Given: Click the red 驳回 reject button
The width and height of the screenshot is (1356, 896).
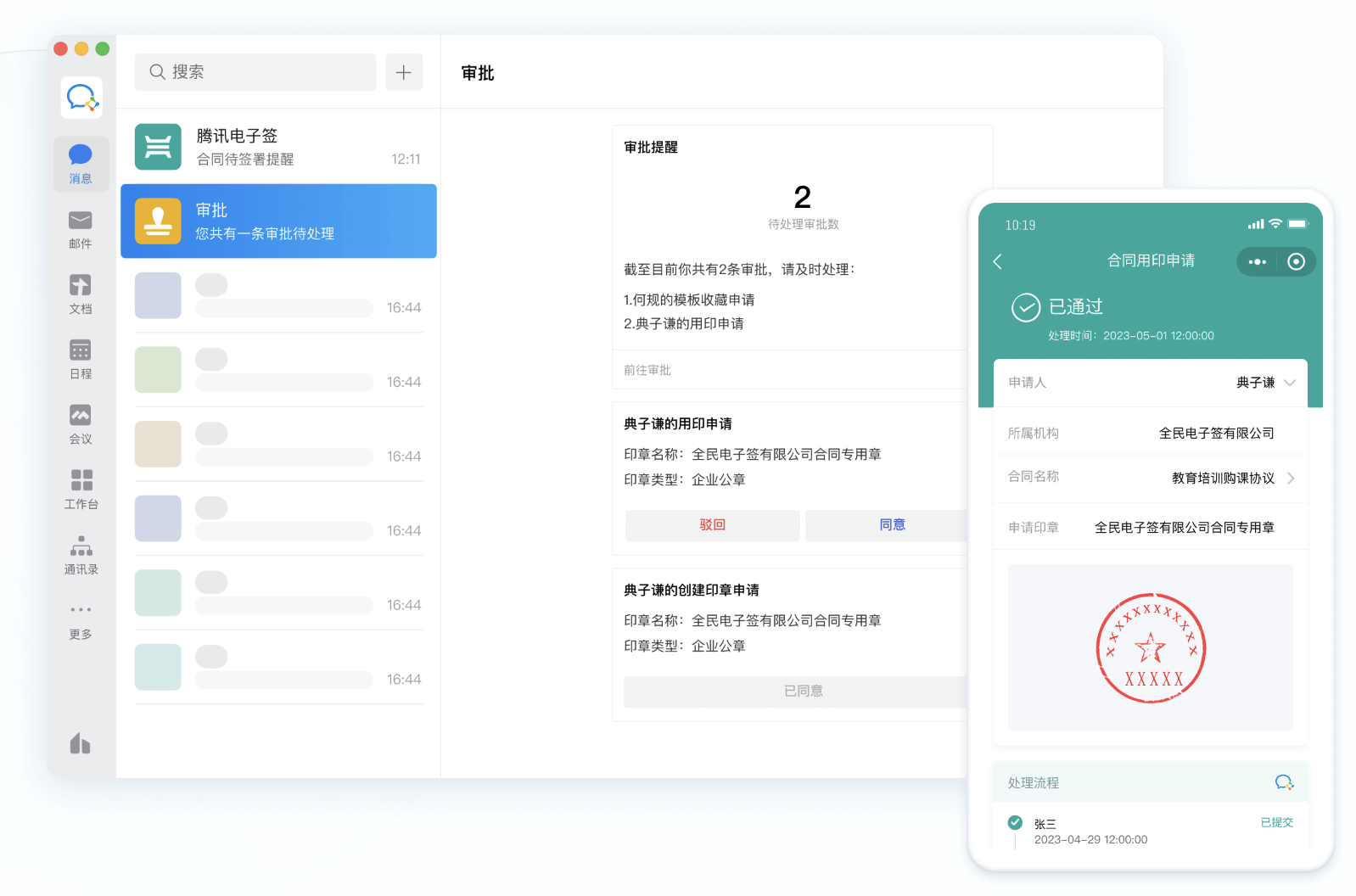Looking at the screenshot, I should (x=713, y=525).
